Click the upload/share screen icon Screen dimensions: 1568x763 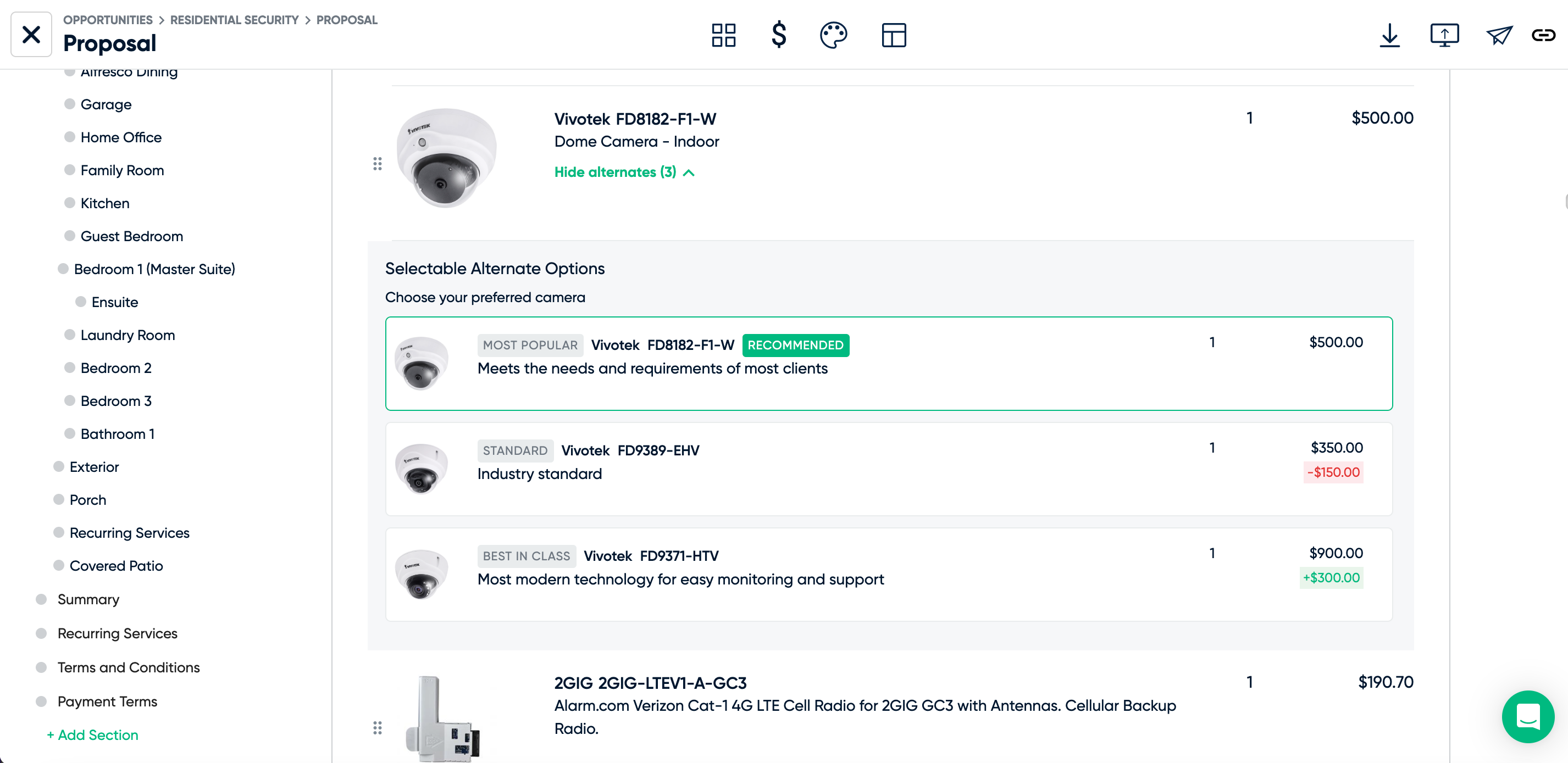click(1444, 35)
